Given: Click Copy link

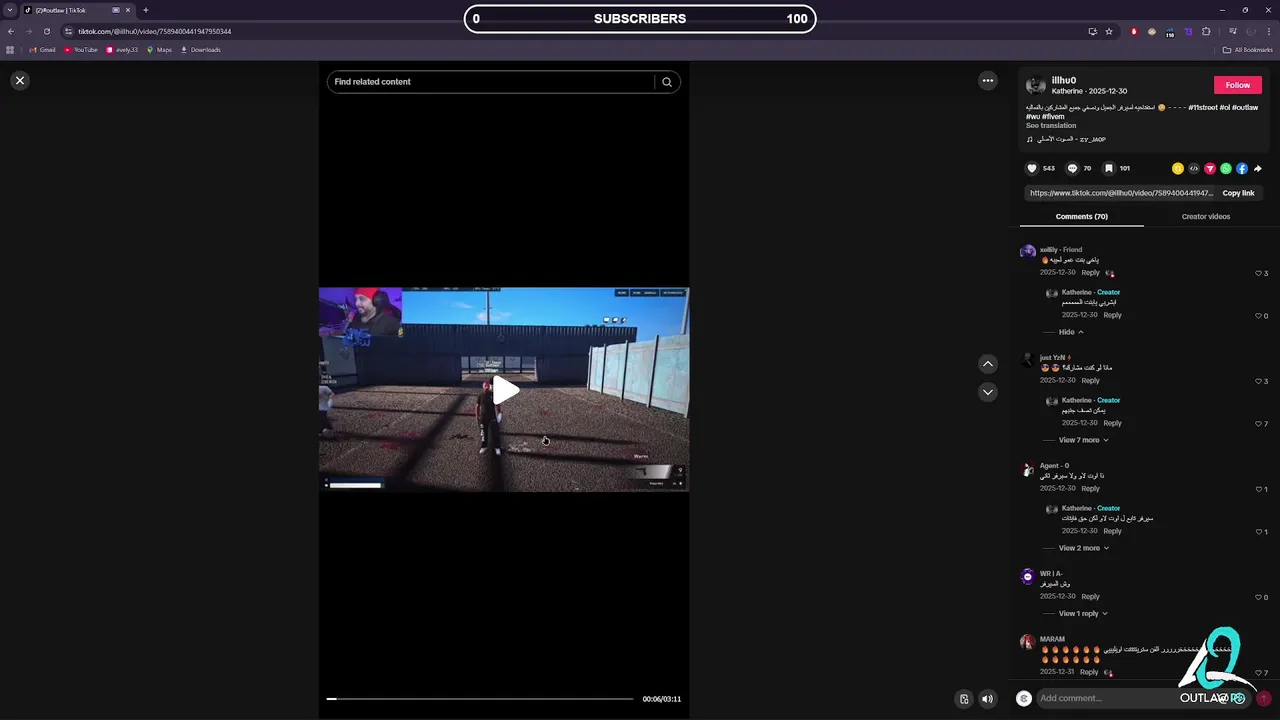Looking at the screenshot, I should pyautogui.click(x=1238, y=193).
